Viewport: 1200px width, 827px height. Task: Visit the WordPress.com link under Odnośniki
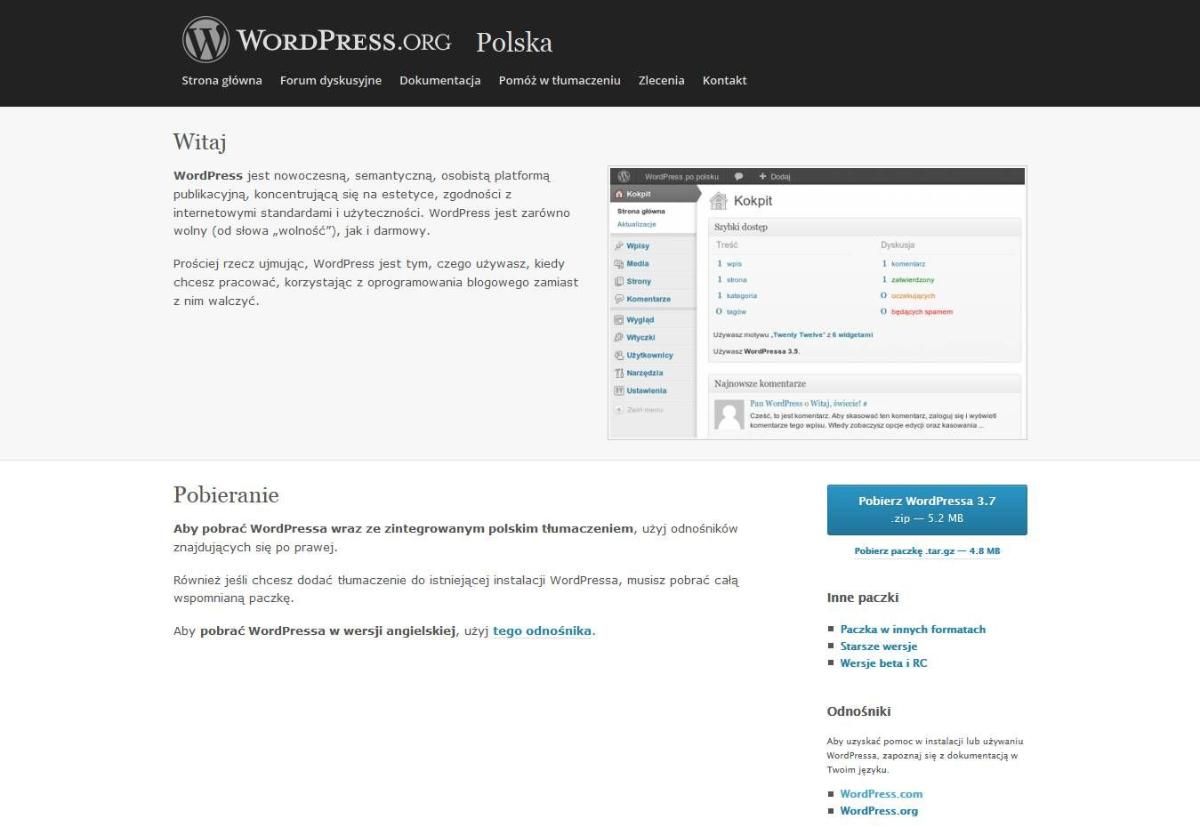881,794
